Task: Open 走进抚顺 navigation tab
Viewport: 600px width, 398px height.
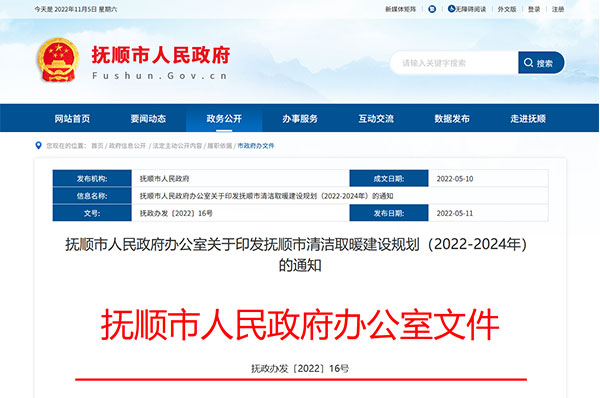Action: [528, 119]
